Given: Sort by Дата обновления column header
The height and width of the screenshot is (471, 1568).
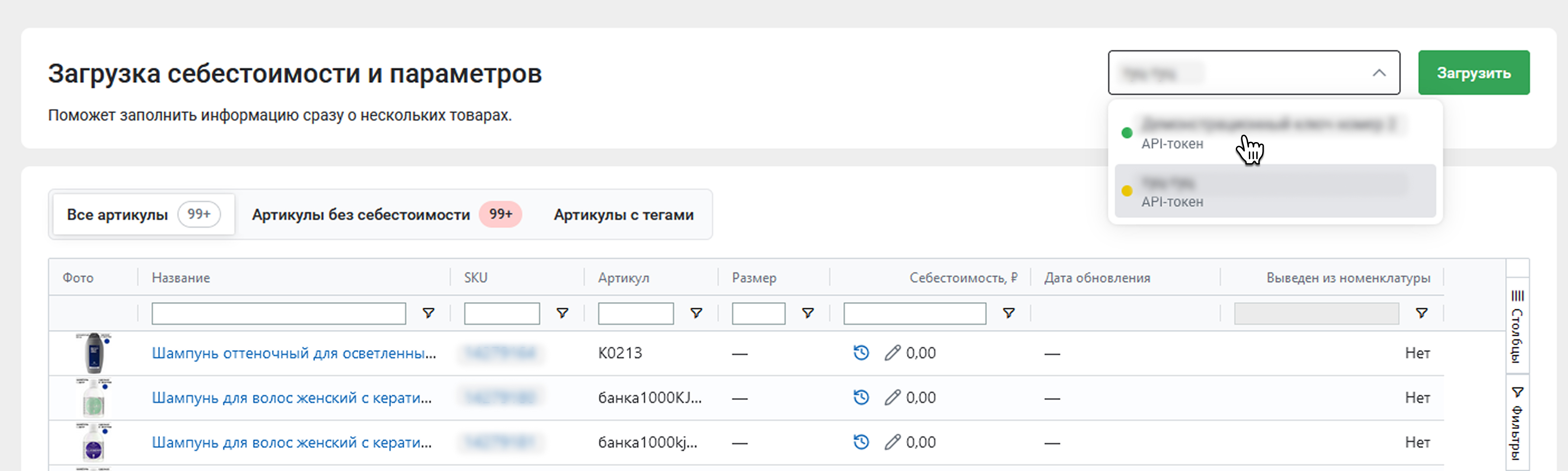Looking at the screenshot, I should tap(1097, 278).
